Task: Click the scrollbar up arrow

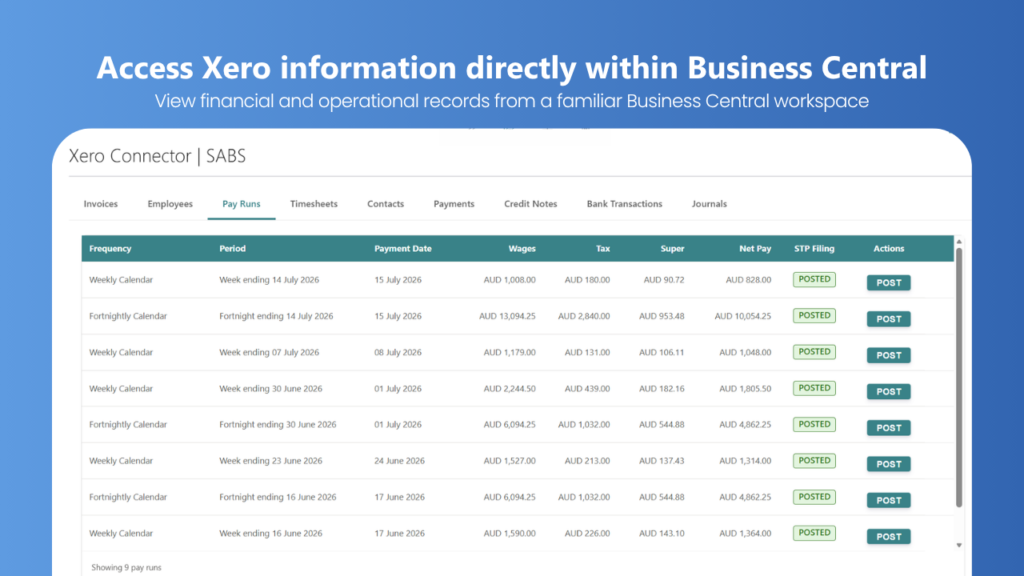Action: pyautogui.click(x=959, y=242)
